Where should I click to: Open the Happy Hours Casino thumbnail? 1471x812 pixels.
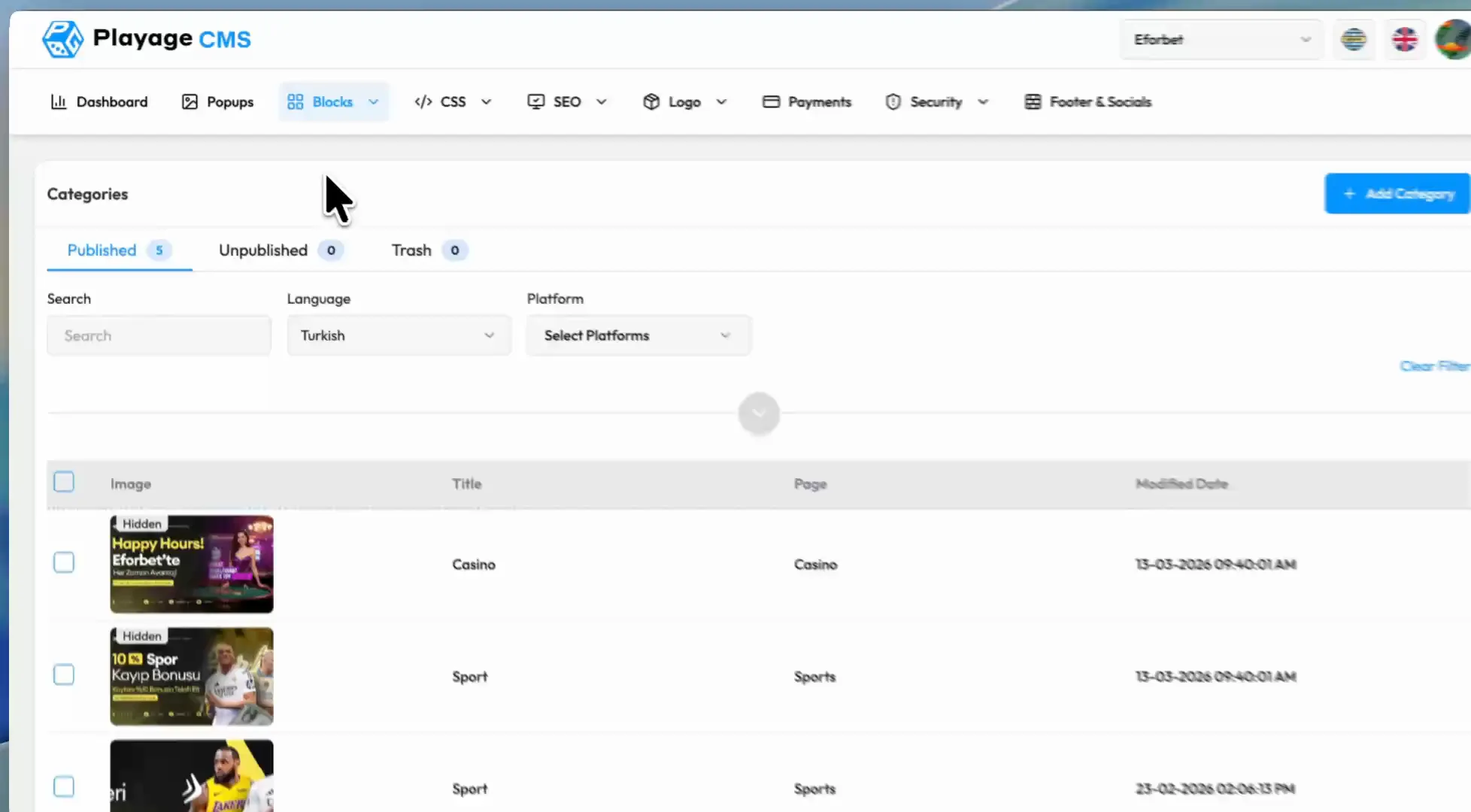coord(192,564)
